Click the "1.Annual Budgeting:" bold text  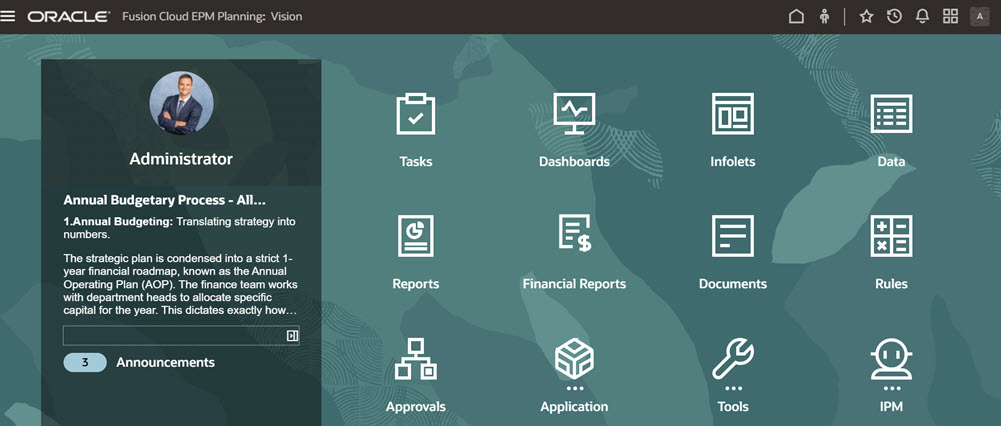coord(118,222)
